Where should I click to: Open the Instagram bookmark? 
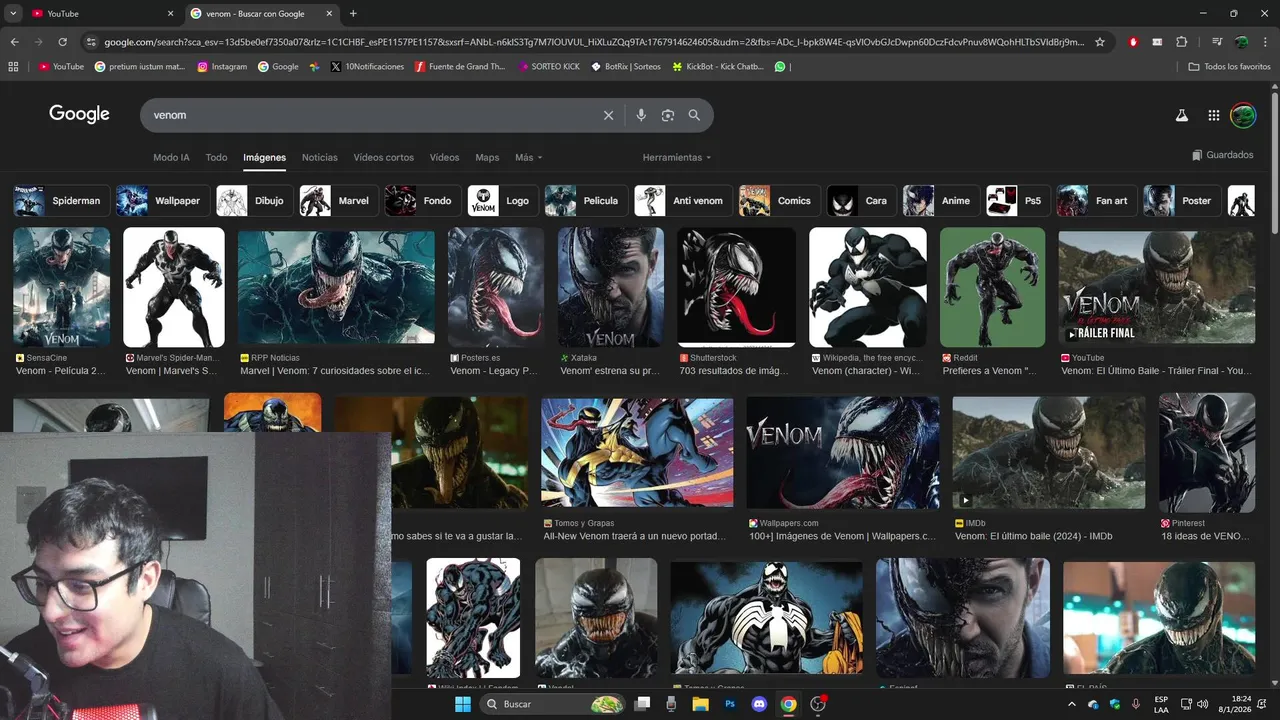222,66
